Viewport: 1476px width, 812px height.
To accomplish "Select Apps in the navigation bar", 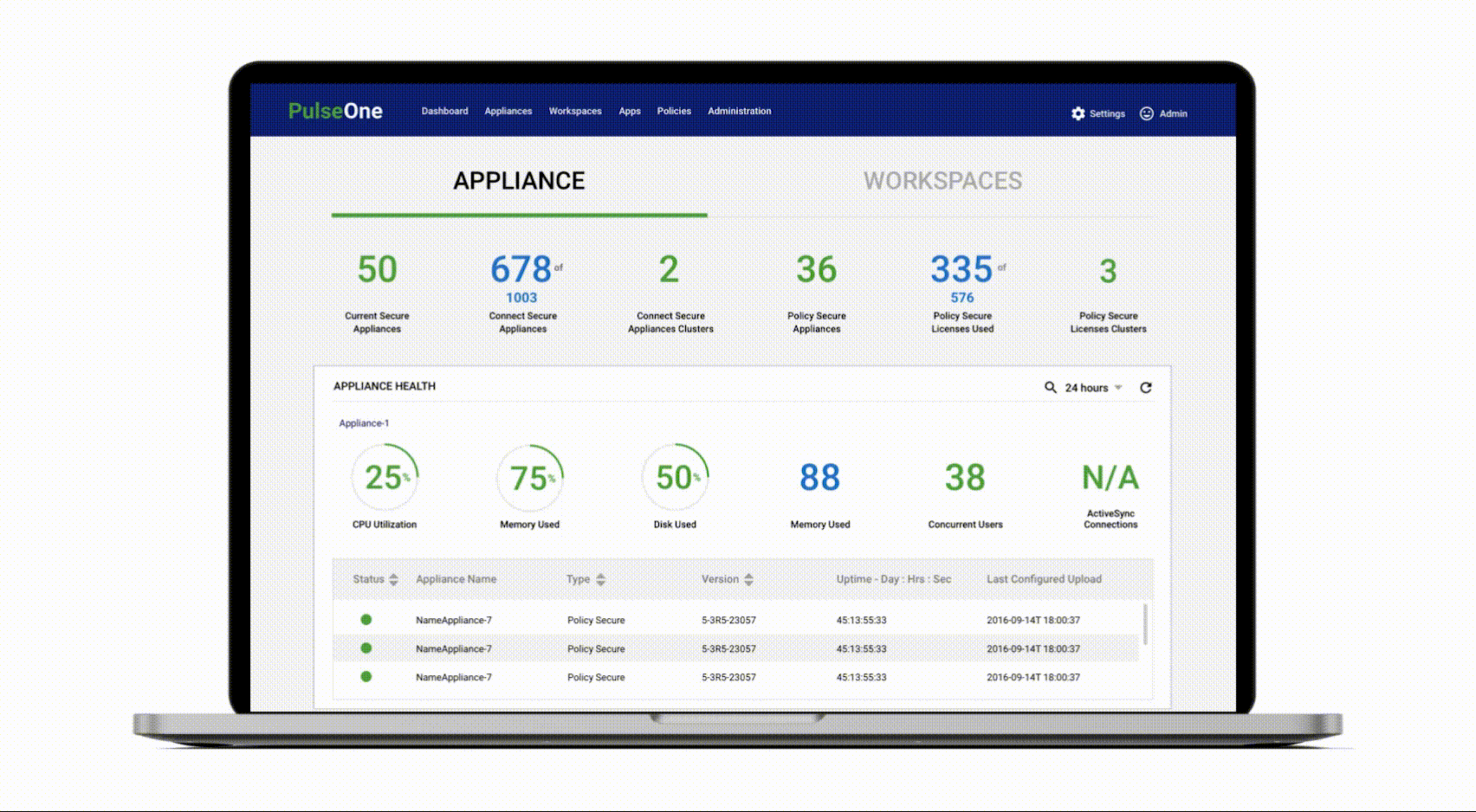I will click(x=630, y=111).
